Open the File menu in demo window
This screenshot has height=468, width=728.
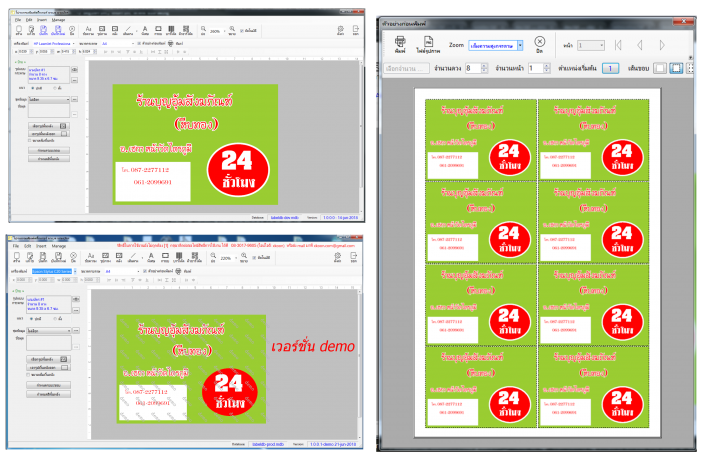click(x=16, y=246)
